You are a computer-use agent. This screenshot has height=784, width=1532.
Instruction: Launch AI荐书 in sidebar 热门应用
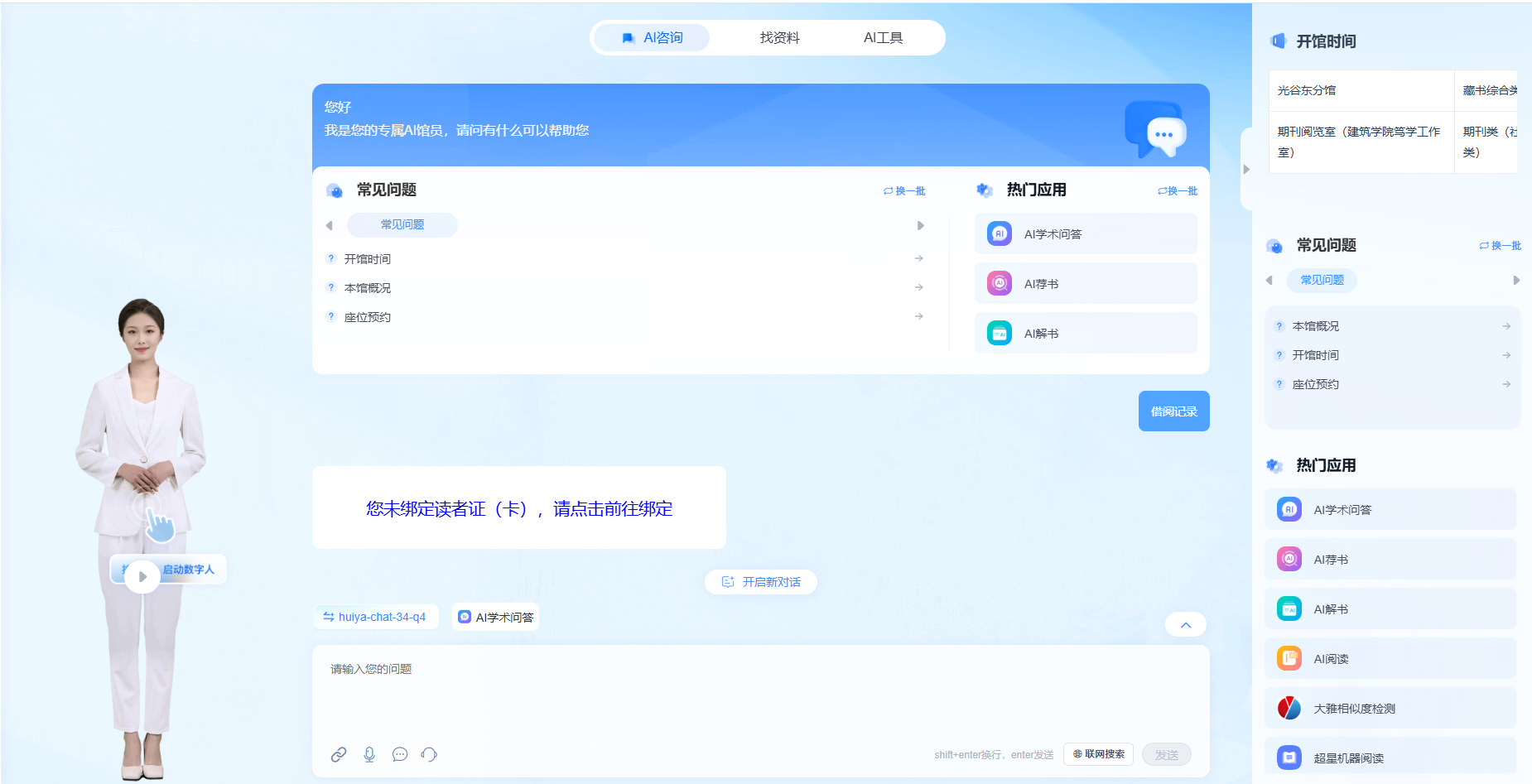click(1390, 560)
